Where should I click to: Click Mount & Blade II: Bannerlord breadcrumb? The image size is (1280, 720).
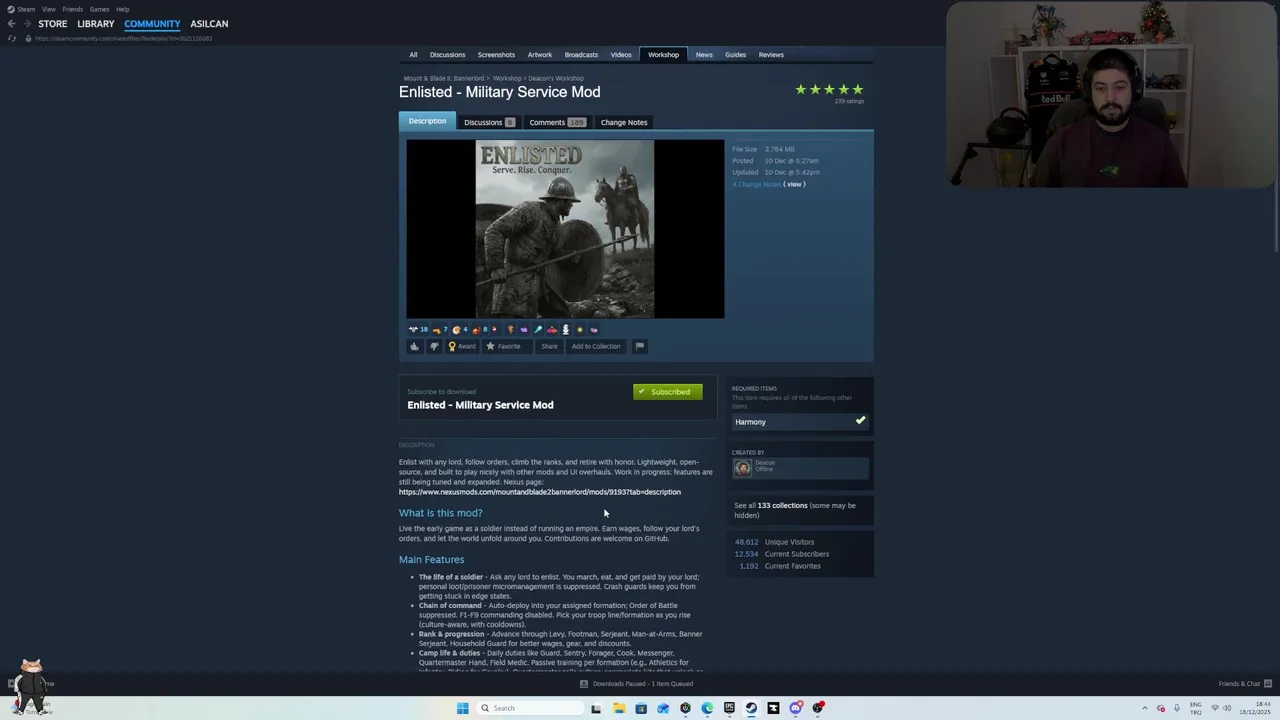point(444,78)
